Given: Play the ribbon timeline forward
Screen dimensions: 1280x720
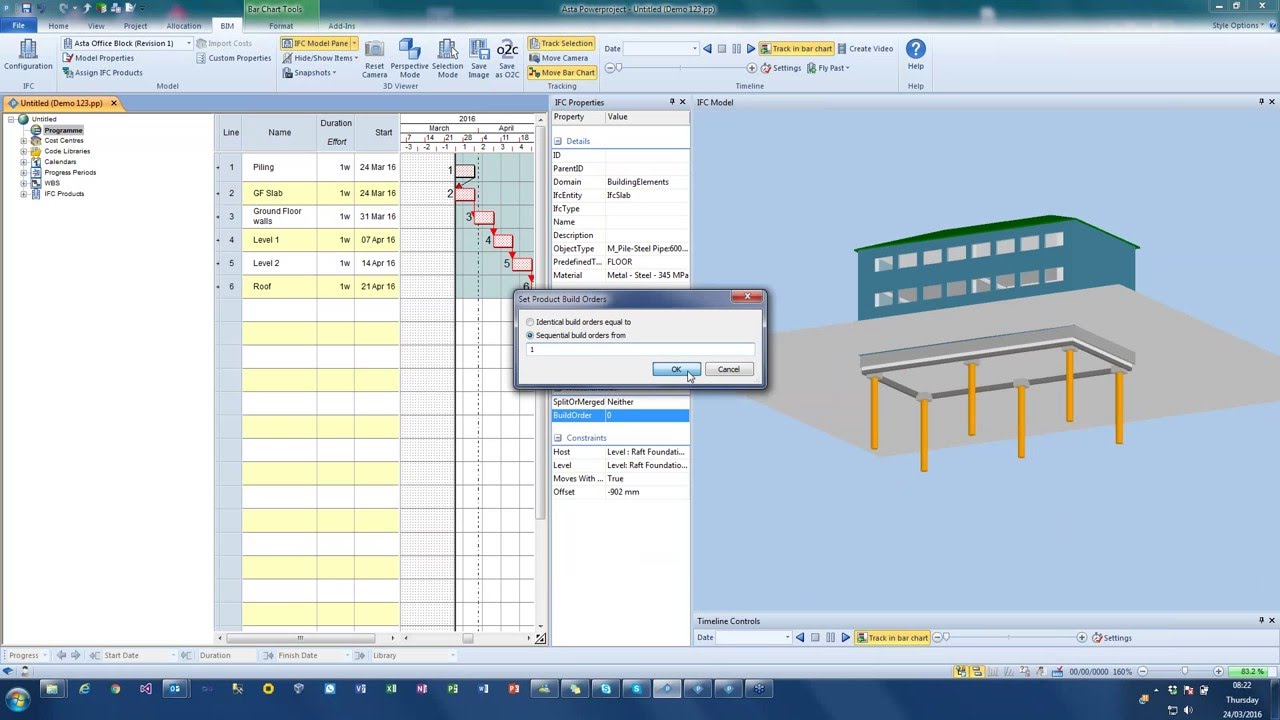Looking at the screenshot, I should [x=751, y=48].
